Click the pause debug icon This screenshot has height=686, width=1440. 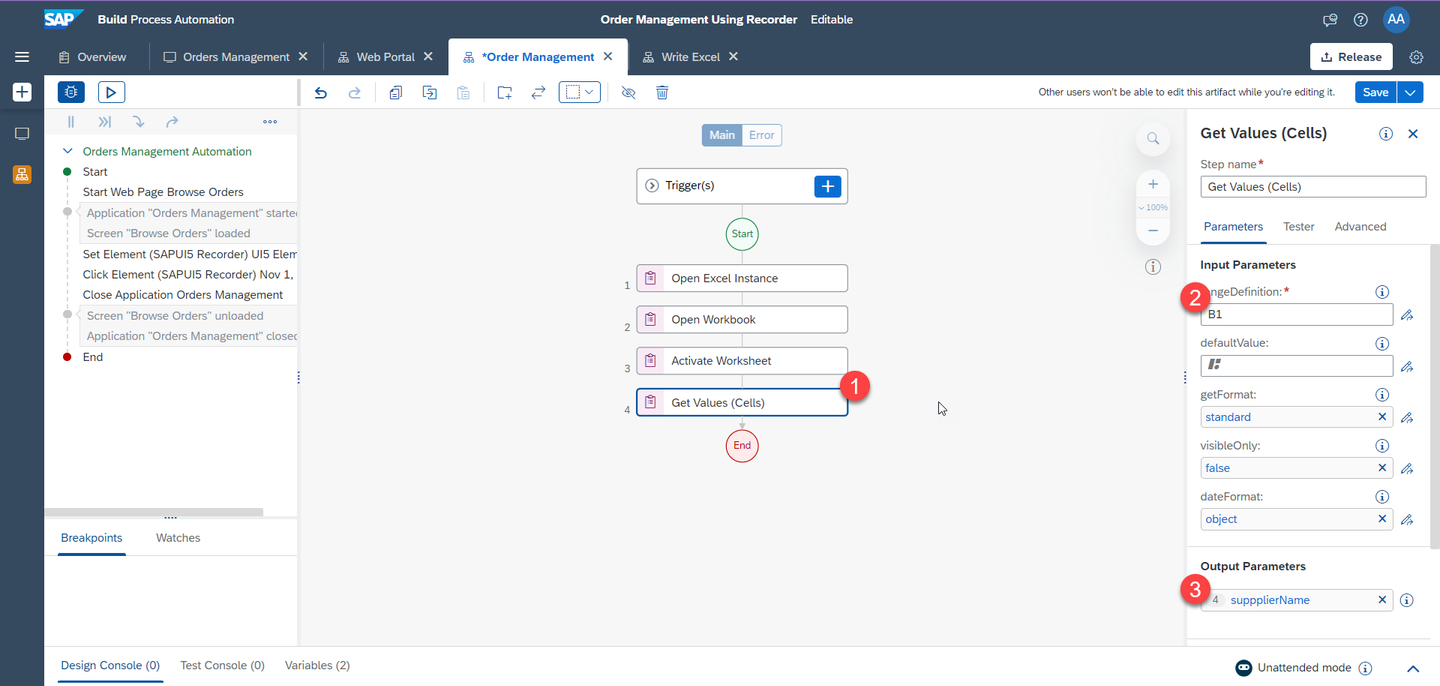point(71,122)
